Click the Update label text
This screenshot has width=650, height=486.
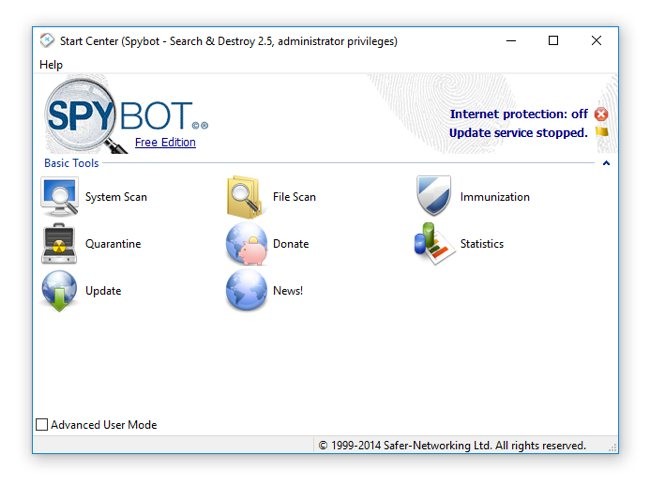pyautogui.click(x=103, y=291)
